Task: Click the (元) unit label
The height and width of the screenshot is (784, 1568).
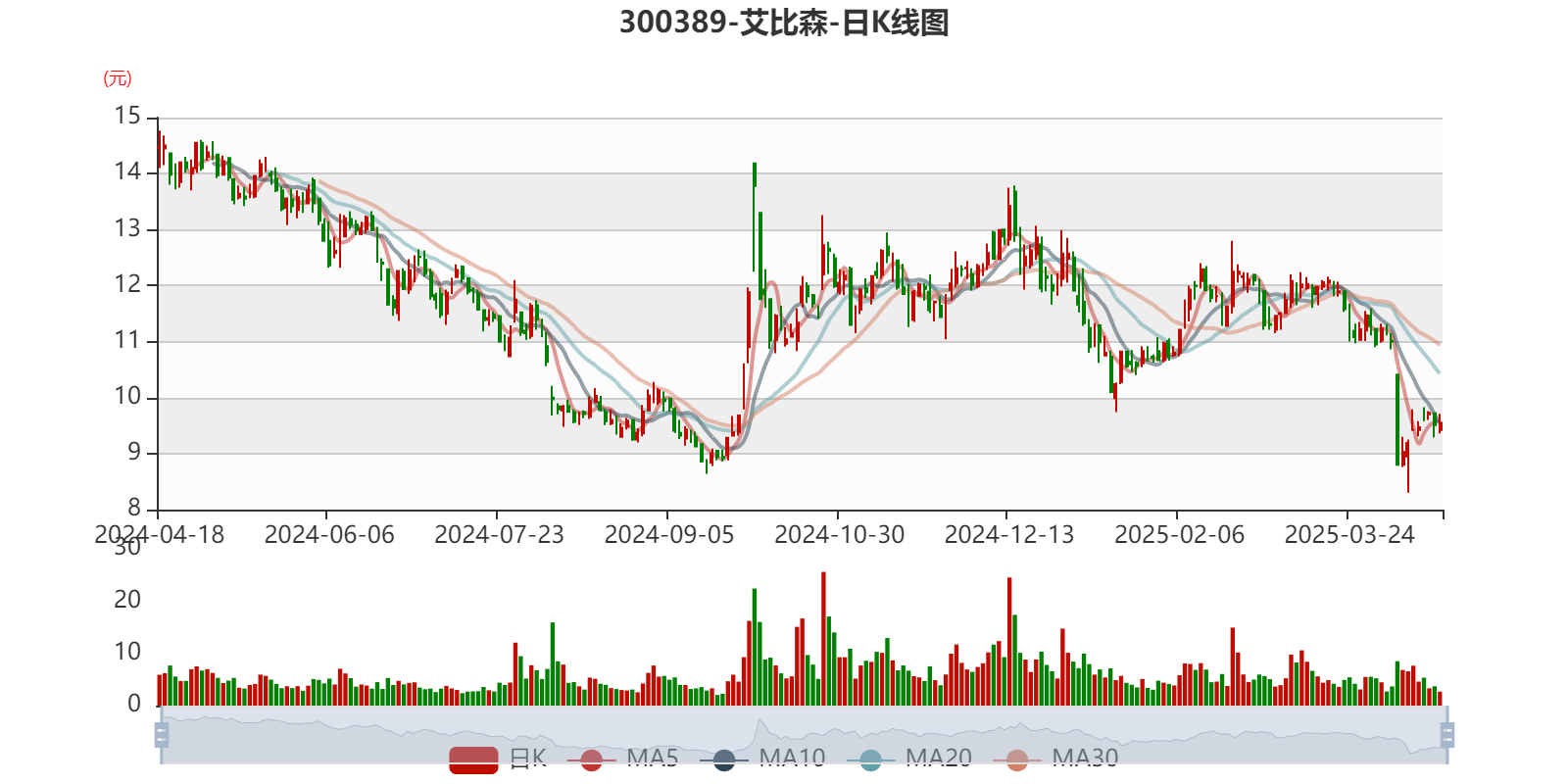Action: tap(118, 78)
